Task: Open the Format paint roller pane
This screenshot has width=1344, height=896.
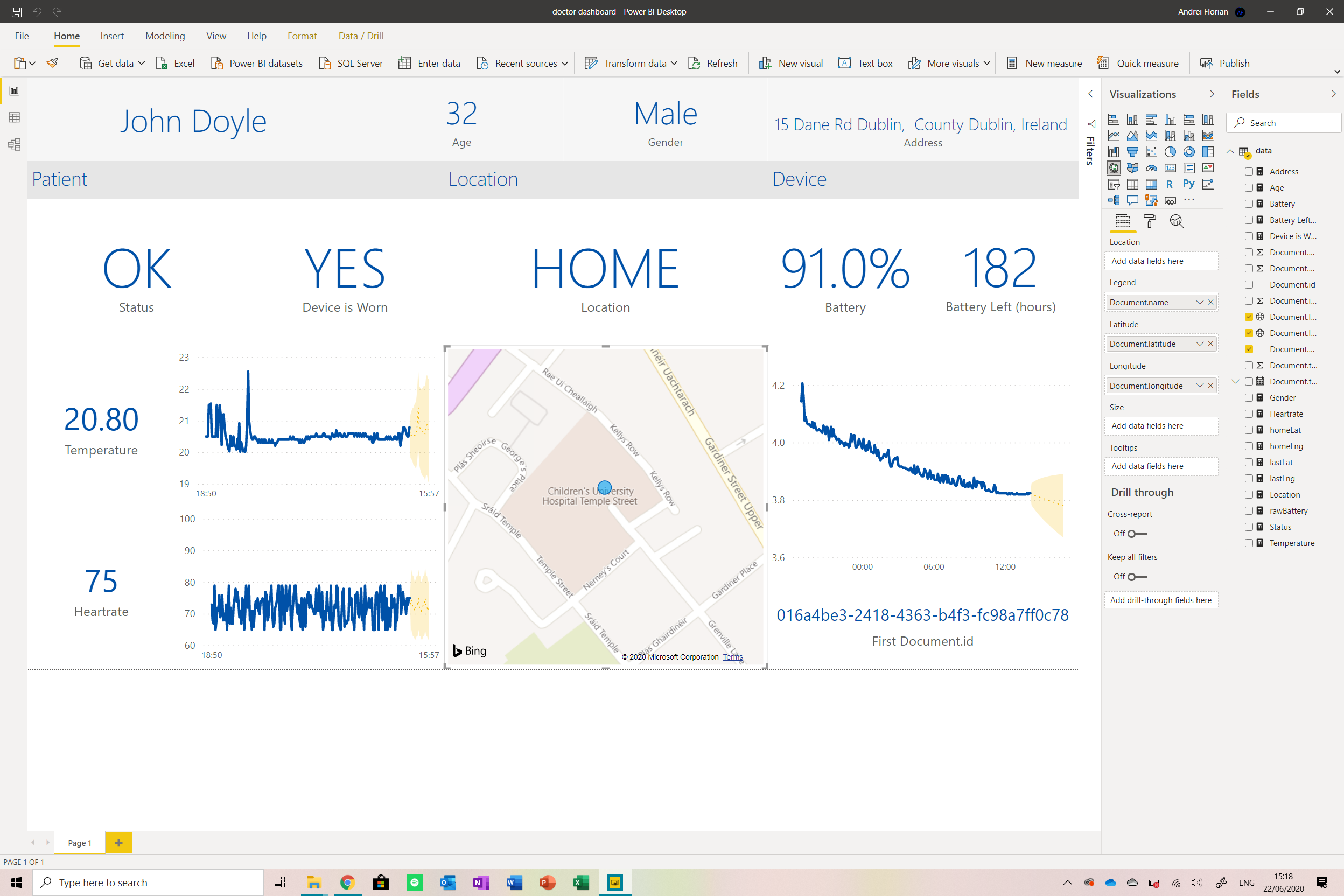Action: [1149, 221]
